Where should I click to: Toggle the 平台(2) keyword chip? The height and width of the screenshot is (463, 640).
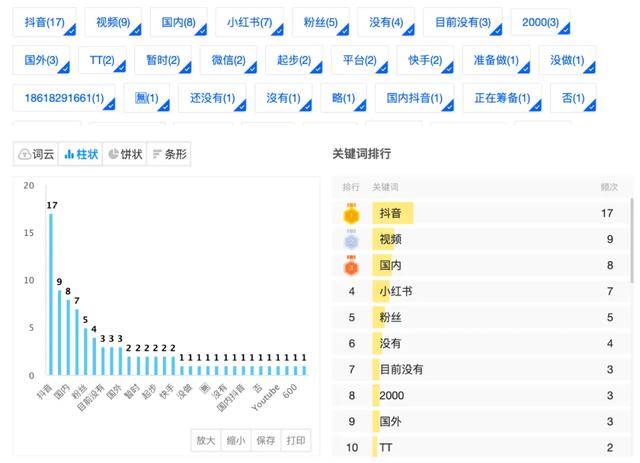[360, 60]
